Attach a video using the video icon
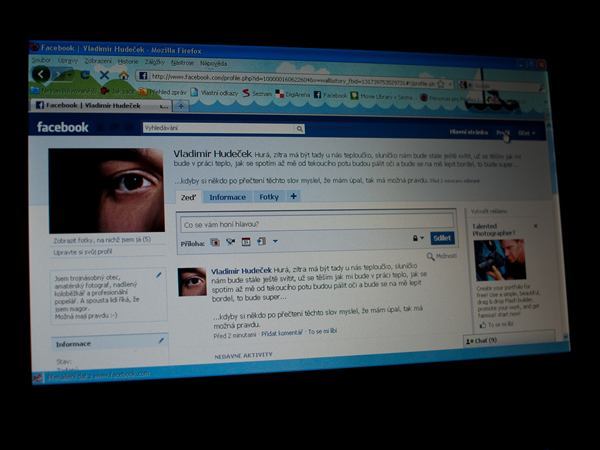The image size is (600, 450). [230, 242]
